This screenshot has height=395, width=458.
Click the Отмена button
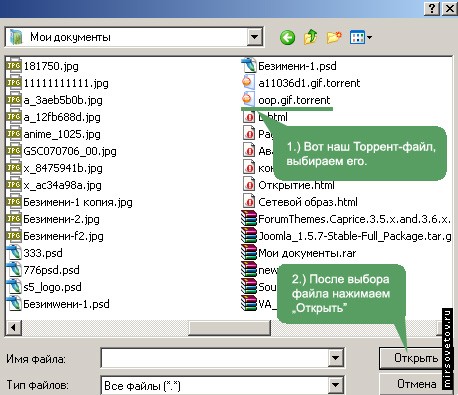click(412, 384)
